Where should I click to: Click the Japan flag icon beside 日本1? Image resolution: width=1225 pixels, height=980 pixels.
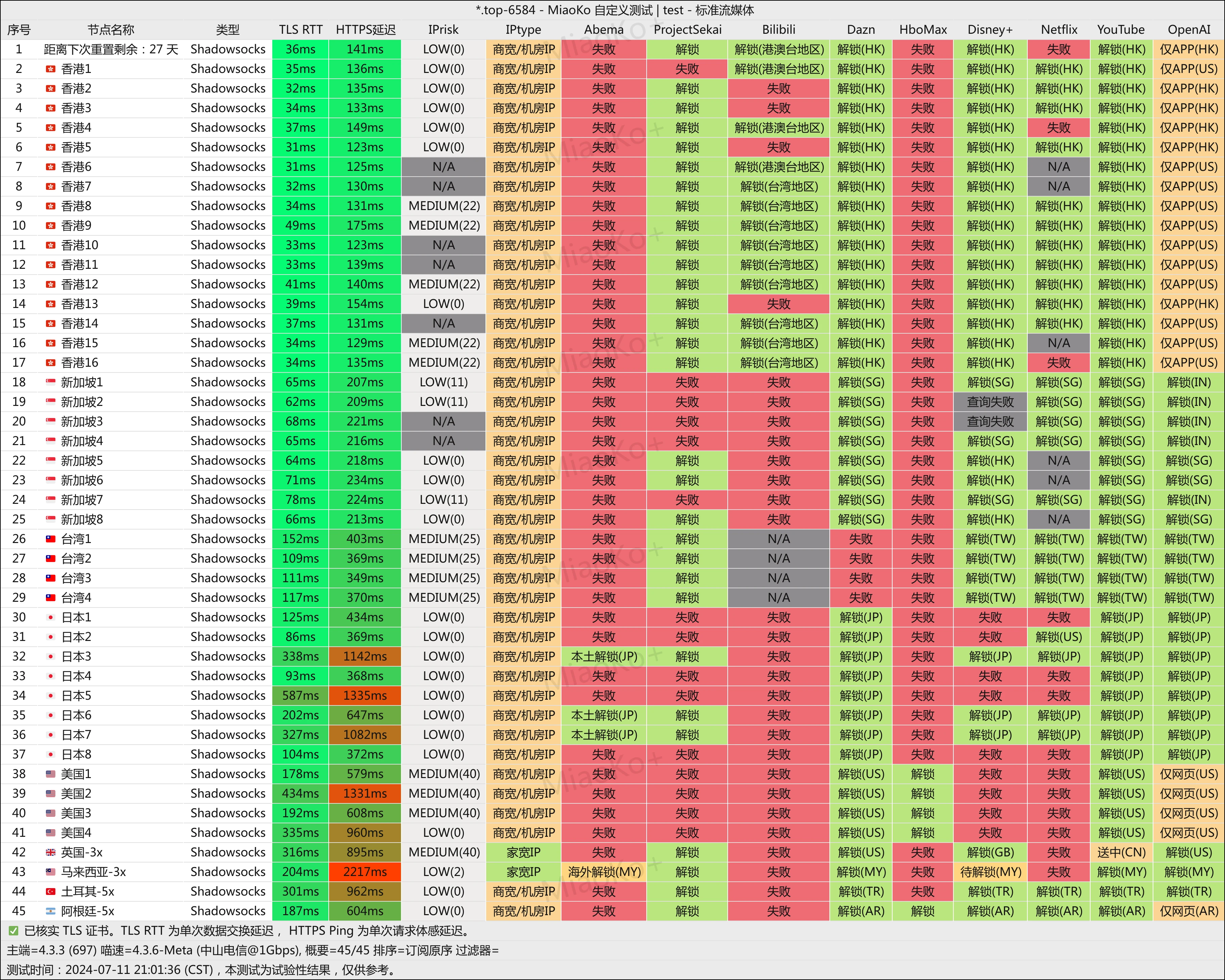51,618
